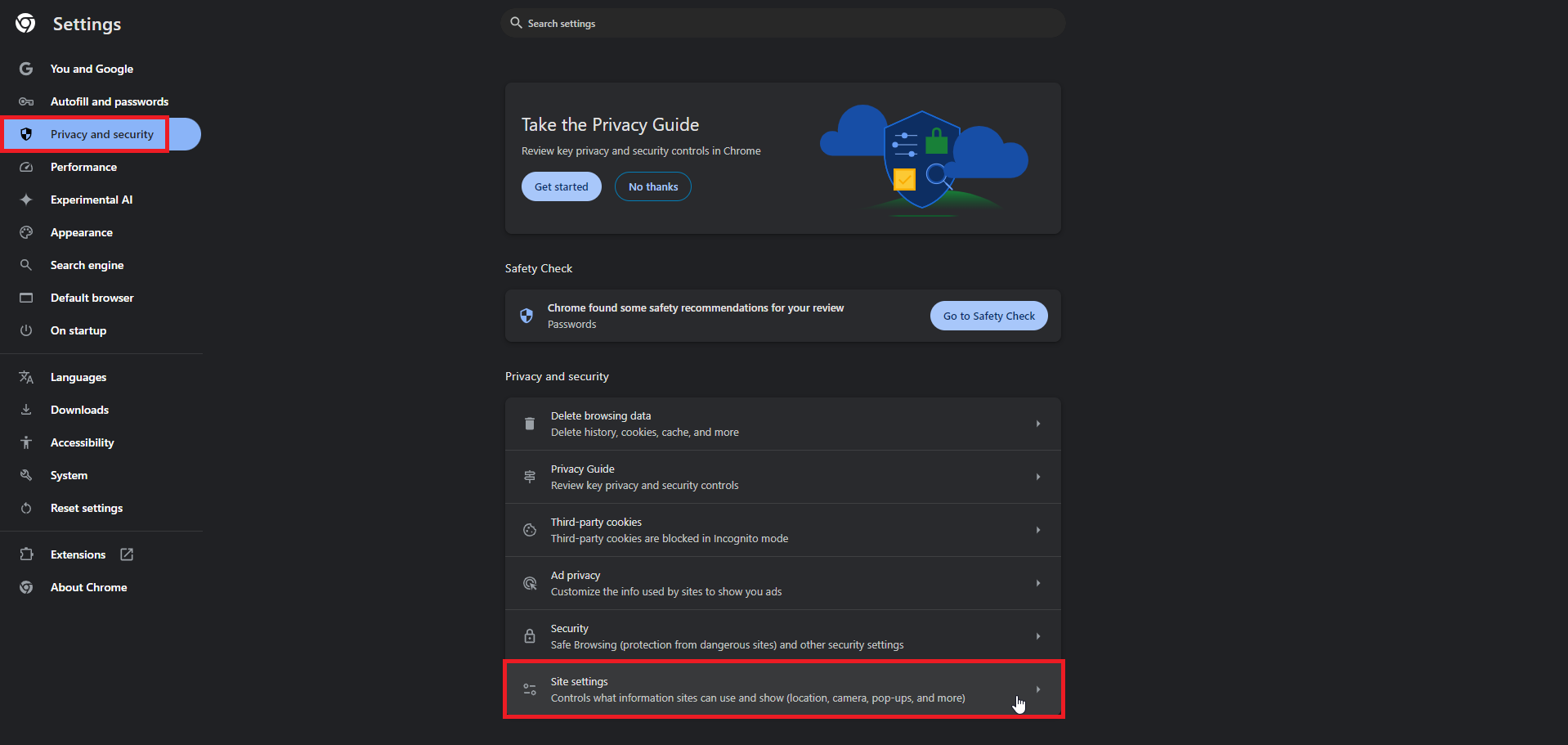Click Go to Safety Check button
The image size is (1568, 745).
point(989,316)
